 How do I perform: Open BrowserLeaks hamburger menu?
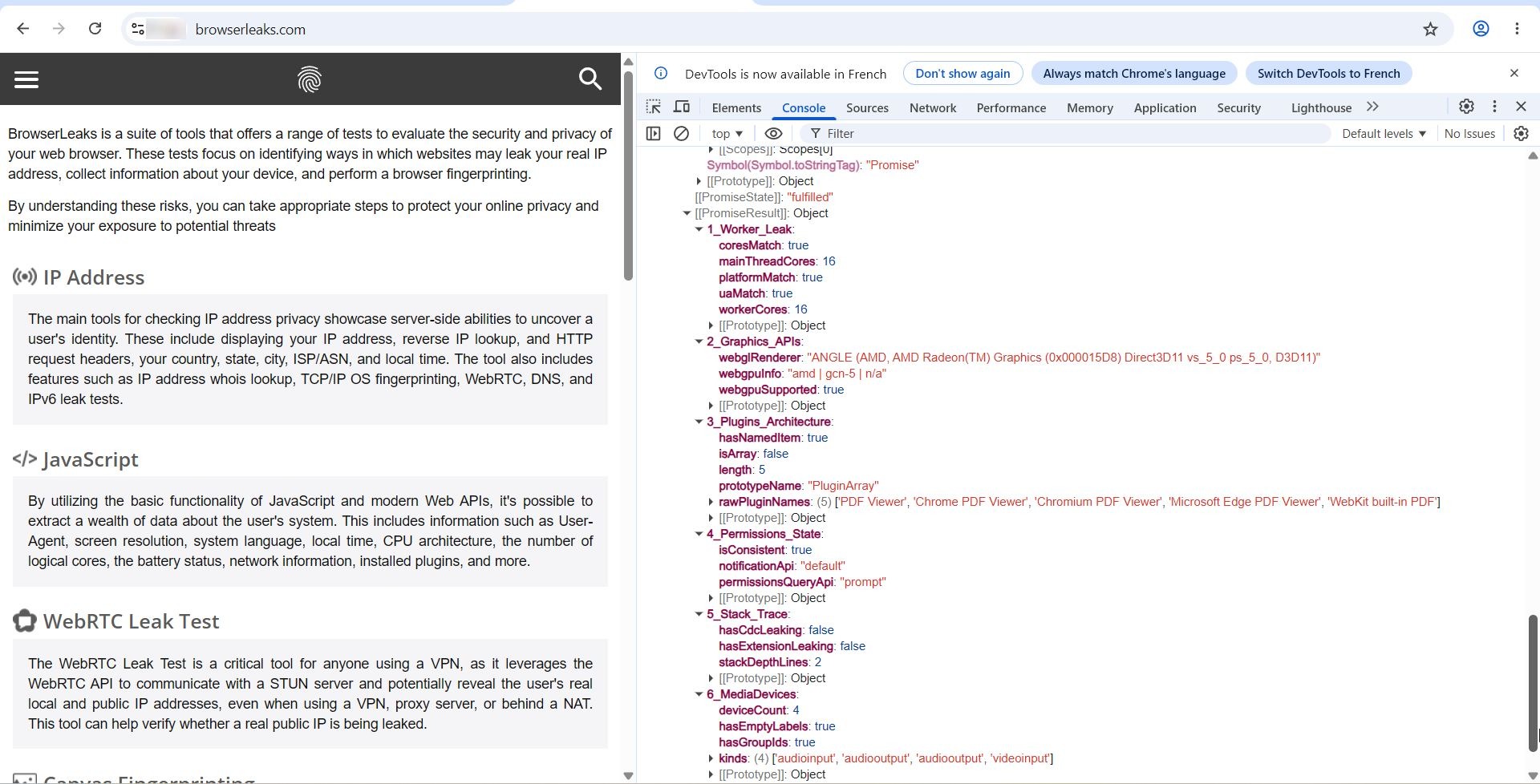(x=26, y=79)
